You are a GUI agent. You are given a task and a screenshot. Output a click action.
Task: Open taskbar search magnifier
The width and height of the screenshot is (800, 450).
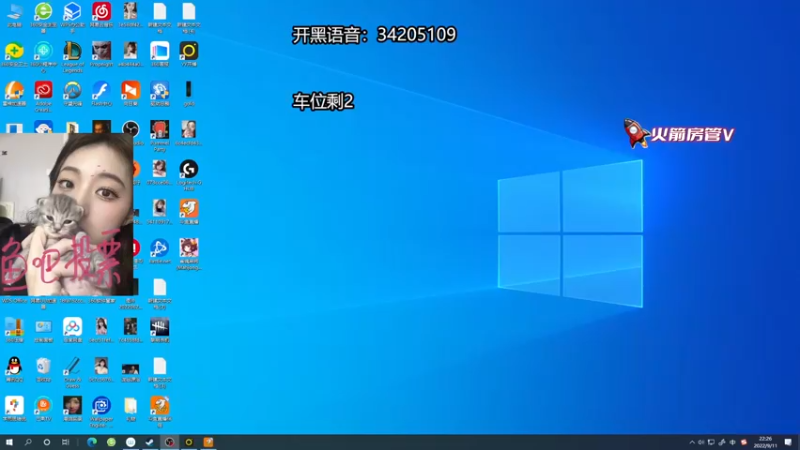(x=28, y=442)
